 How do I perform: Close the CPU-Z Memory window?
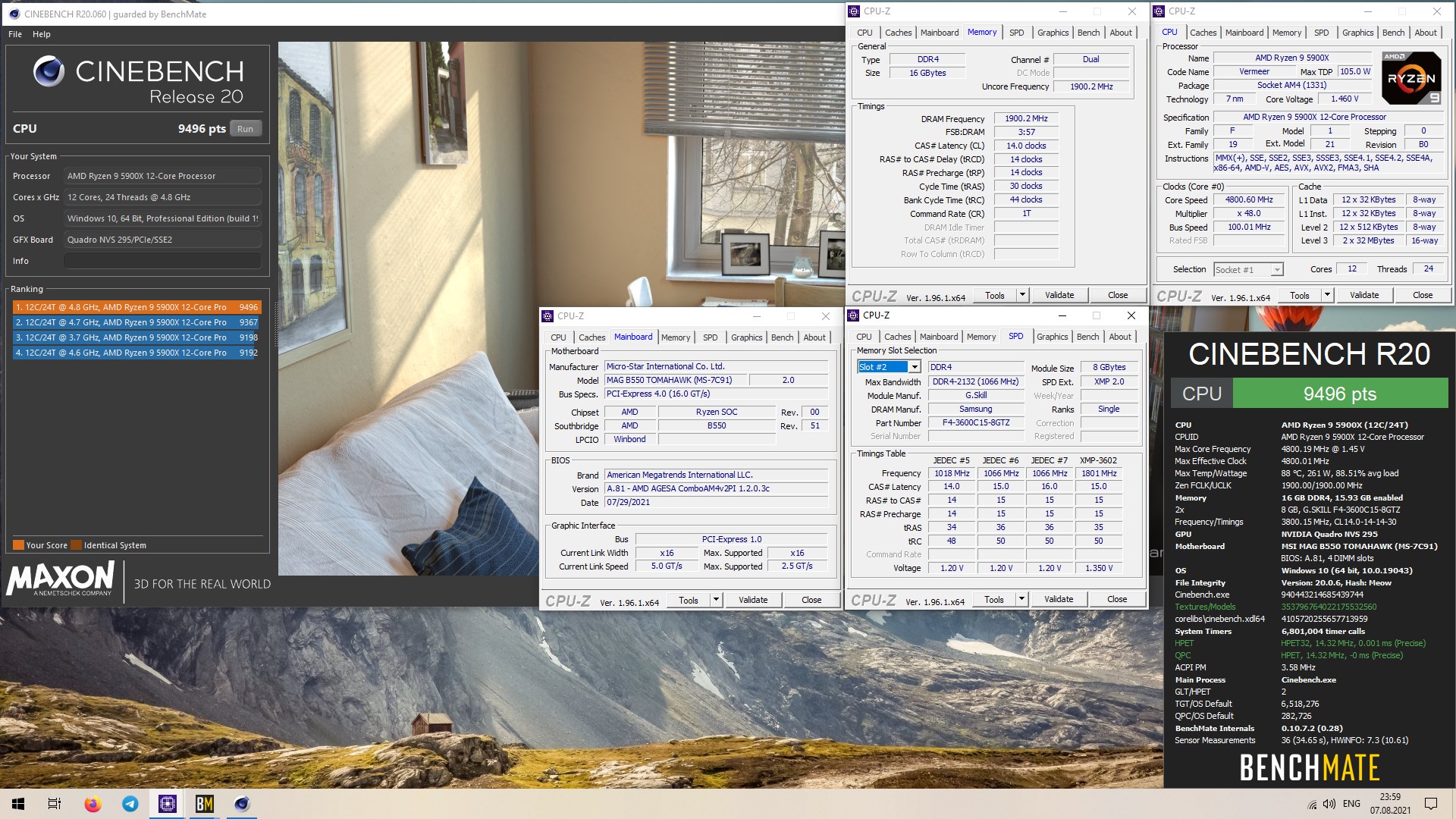(x=1131, y=11)
